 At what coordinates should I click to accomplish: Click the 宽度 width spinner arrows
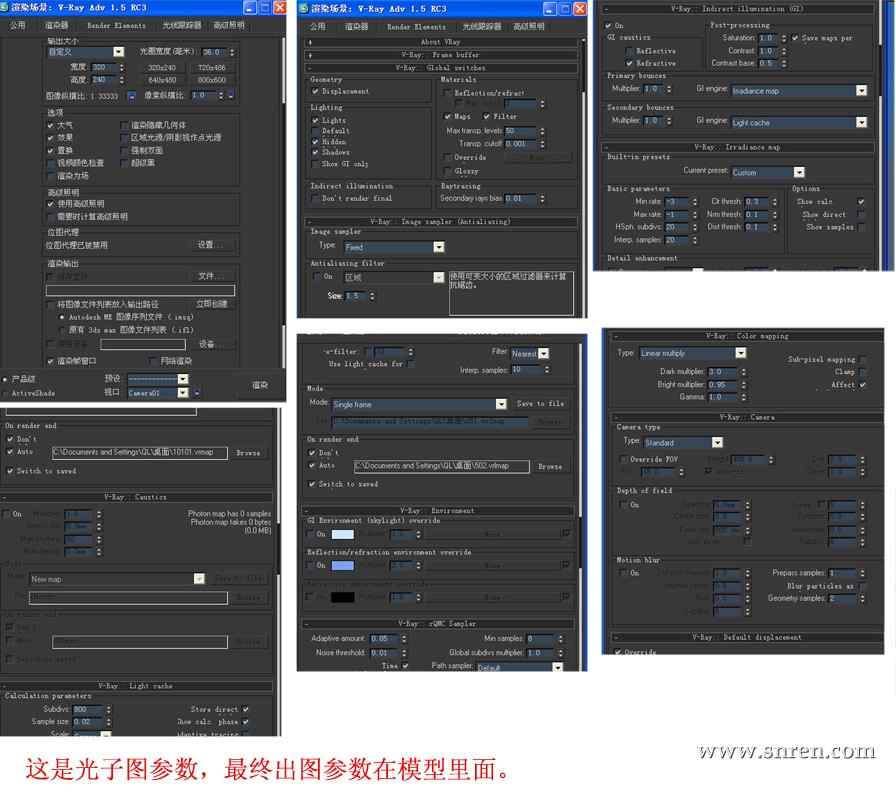[x=121, y=67]
